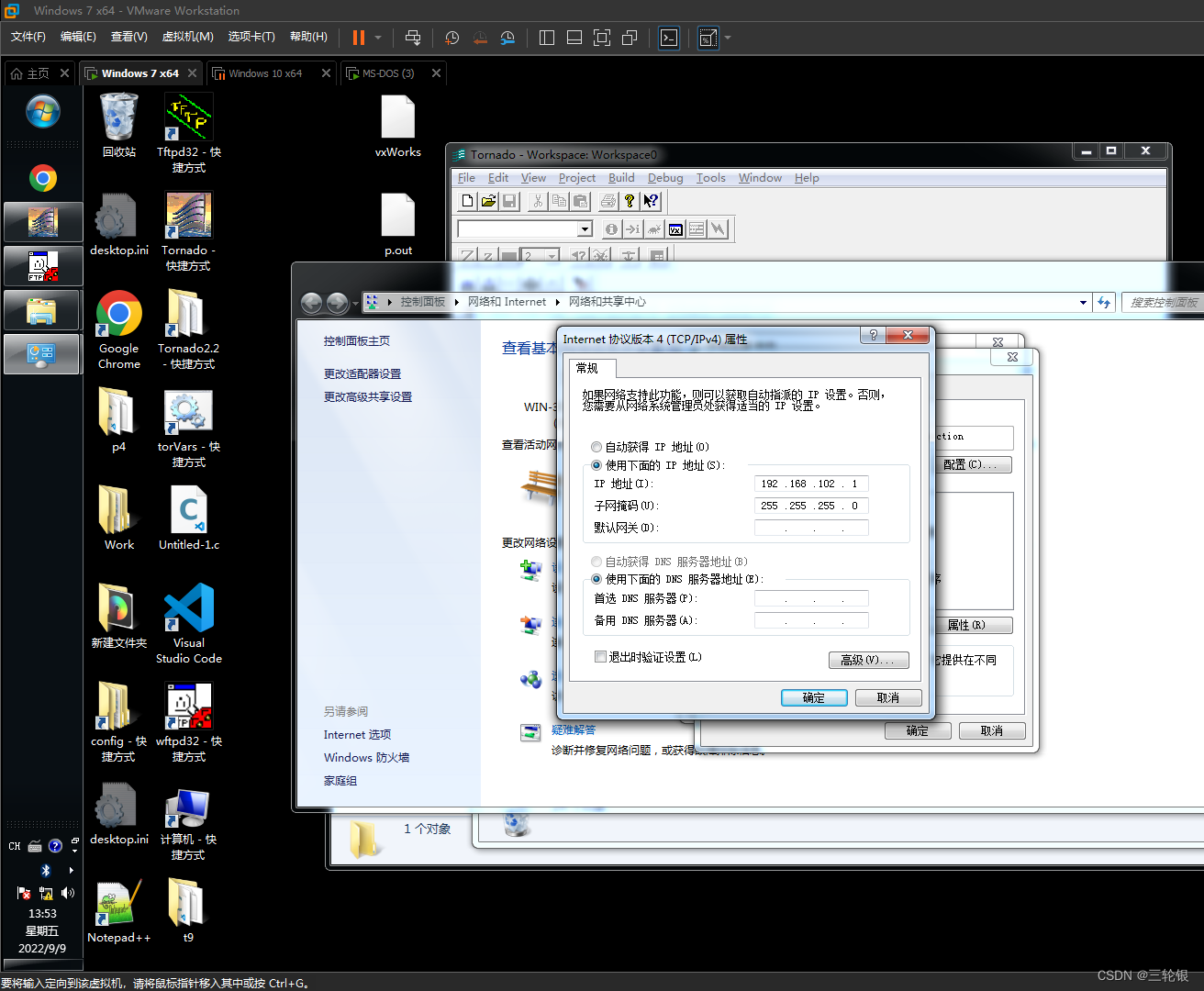Select the 自动获得 IP 地址 radio button
This screenshot has height=991, width=1204.
click(596, 447)
